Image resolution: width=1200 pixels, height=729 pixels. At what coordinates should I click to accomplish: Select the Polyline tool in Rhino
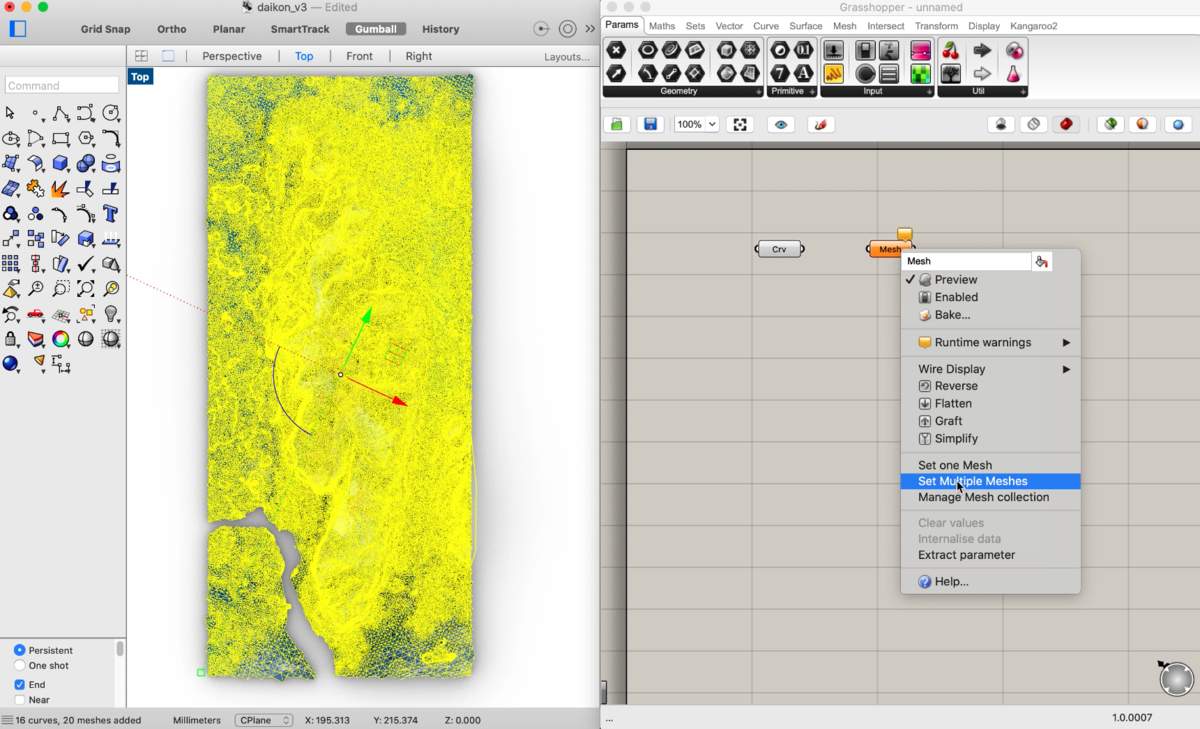61,113
